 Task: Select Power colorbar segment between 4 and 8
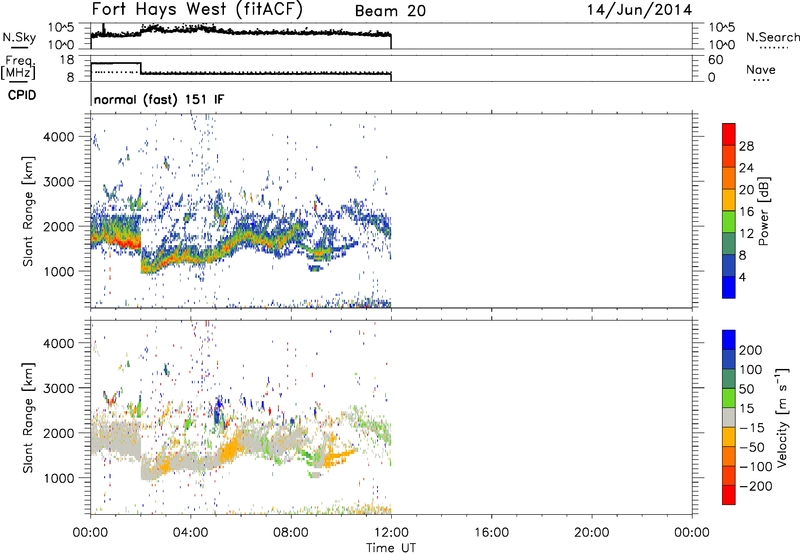click(x=729, y=265)
